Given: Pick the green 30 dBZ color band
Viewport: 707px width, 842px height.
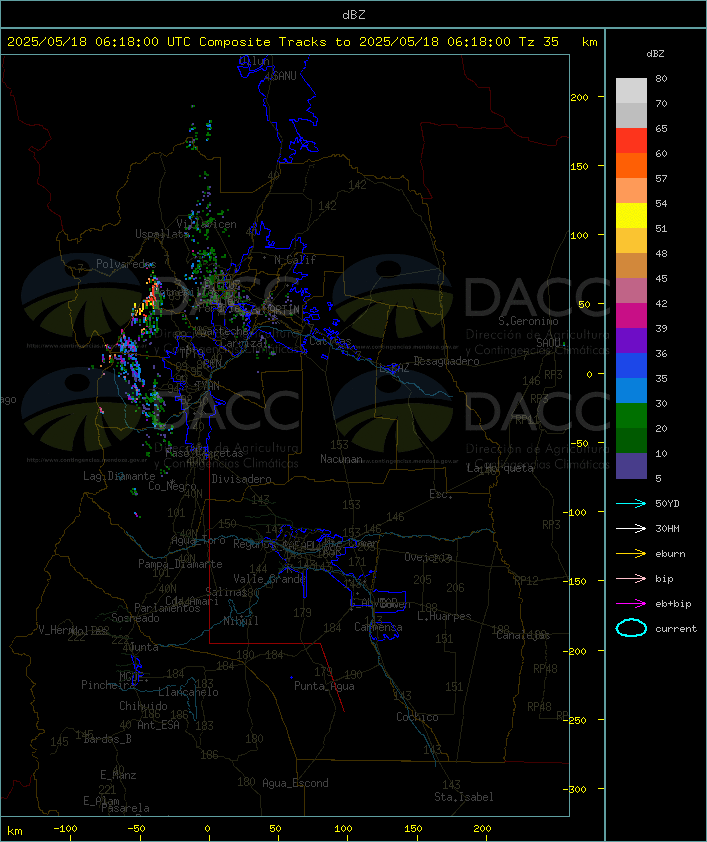Looking at the screenshot, I should [x=631, y=415].
